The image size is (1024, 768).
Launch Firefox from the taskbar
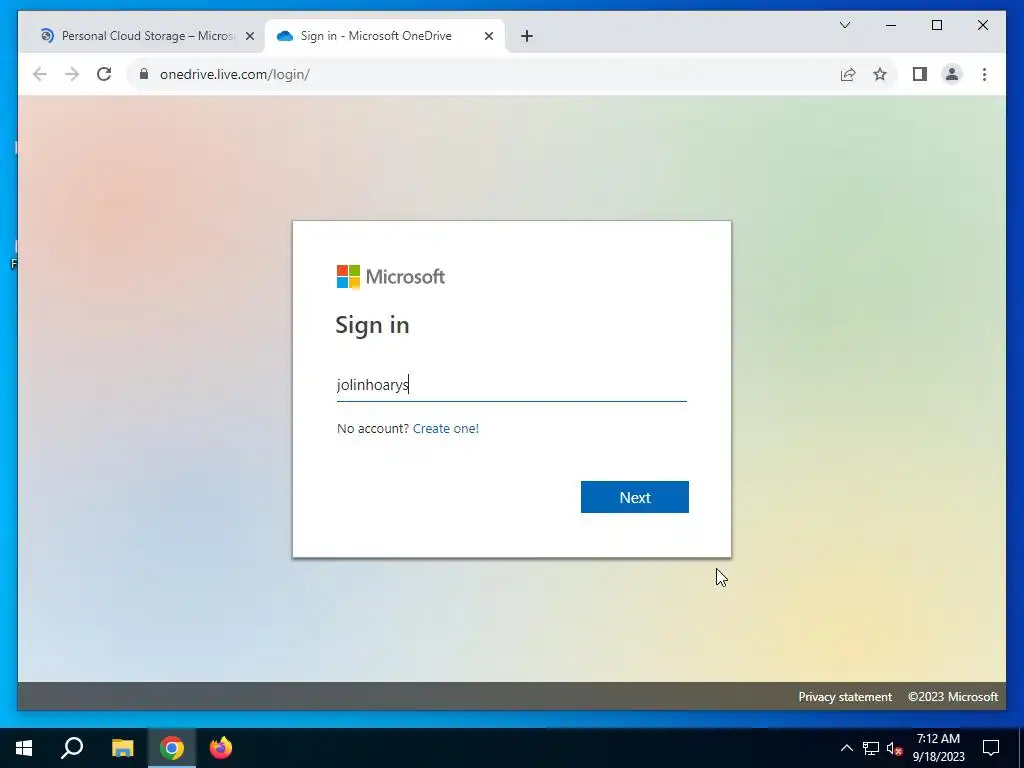[221, 748]
